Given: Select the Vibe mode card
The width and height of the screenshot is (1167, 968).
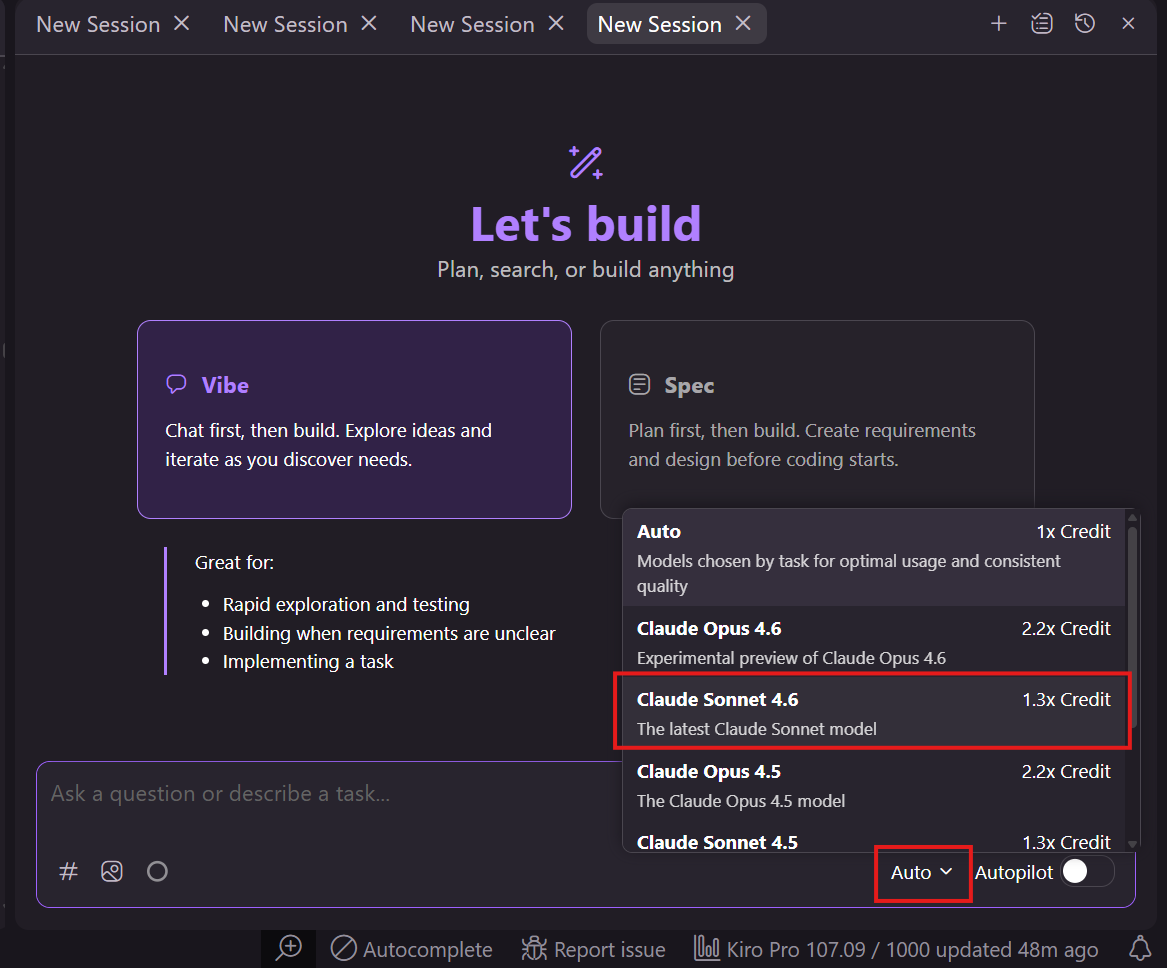Looking at the screenshot, I should tap(354, 419).
